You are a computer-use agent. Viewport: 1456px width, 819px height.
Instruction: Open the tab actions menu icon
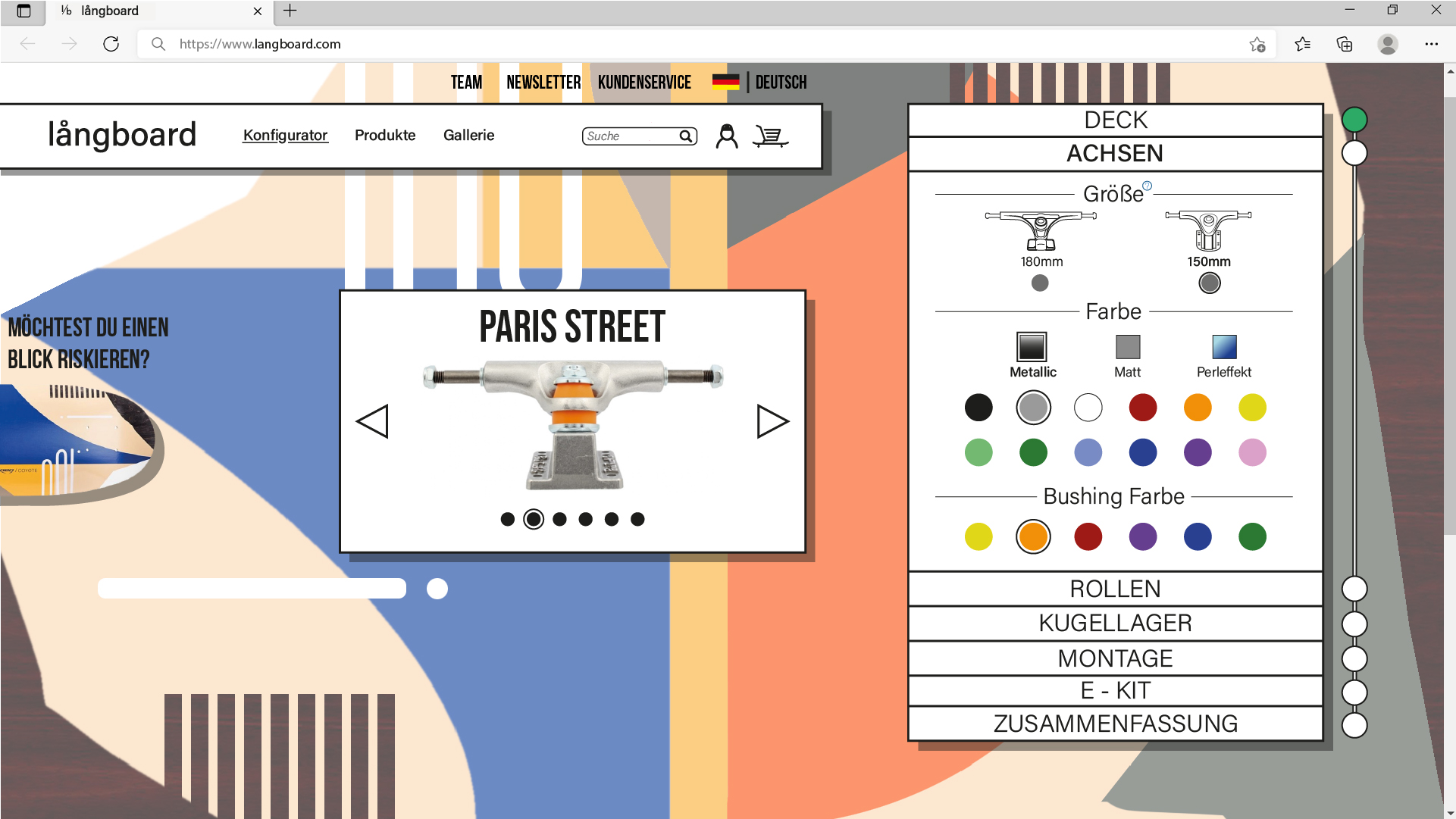click(x=23, y=11)
